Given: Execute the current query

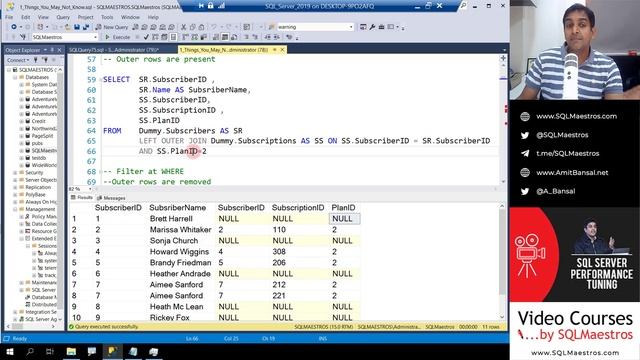Looking at the screenshot, I should pyautogui.click(x=118, y=37).
